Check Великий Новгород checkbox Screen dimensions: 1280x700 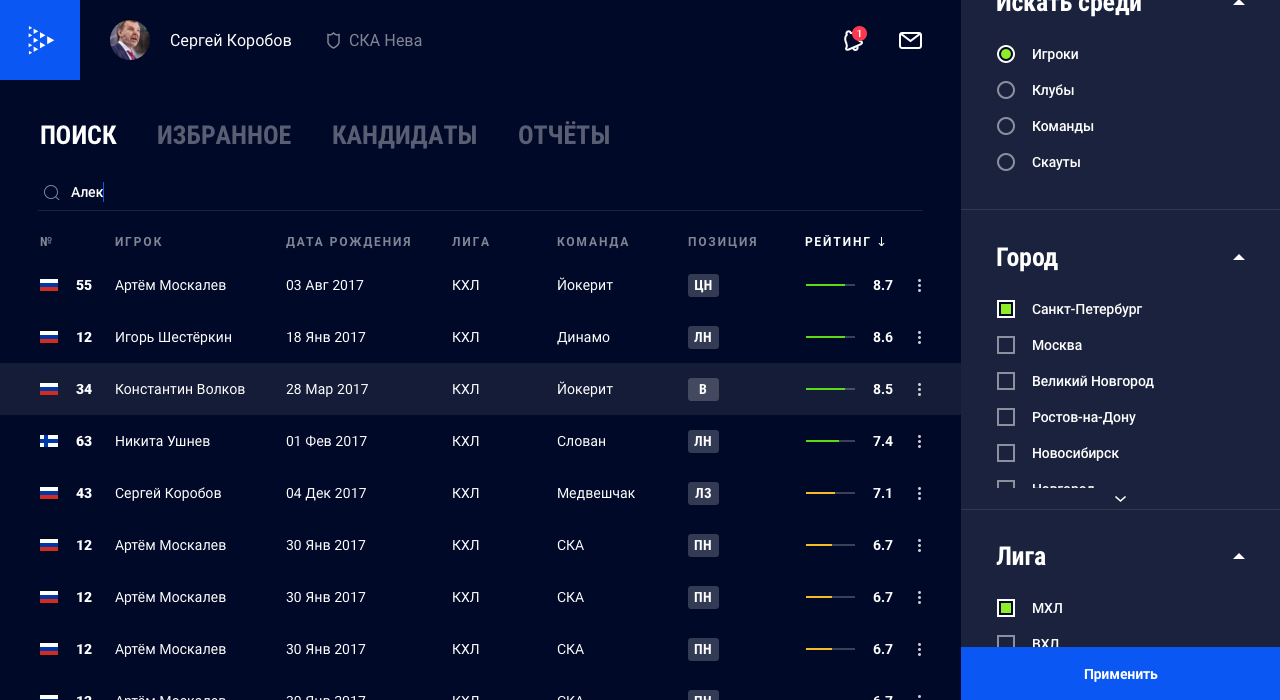point(1006,381)
